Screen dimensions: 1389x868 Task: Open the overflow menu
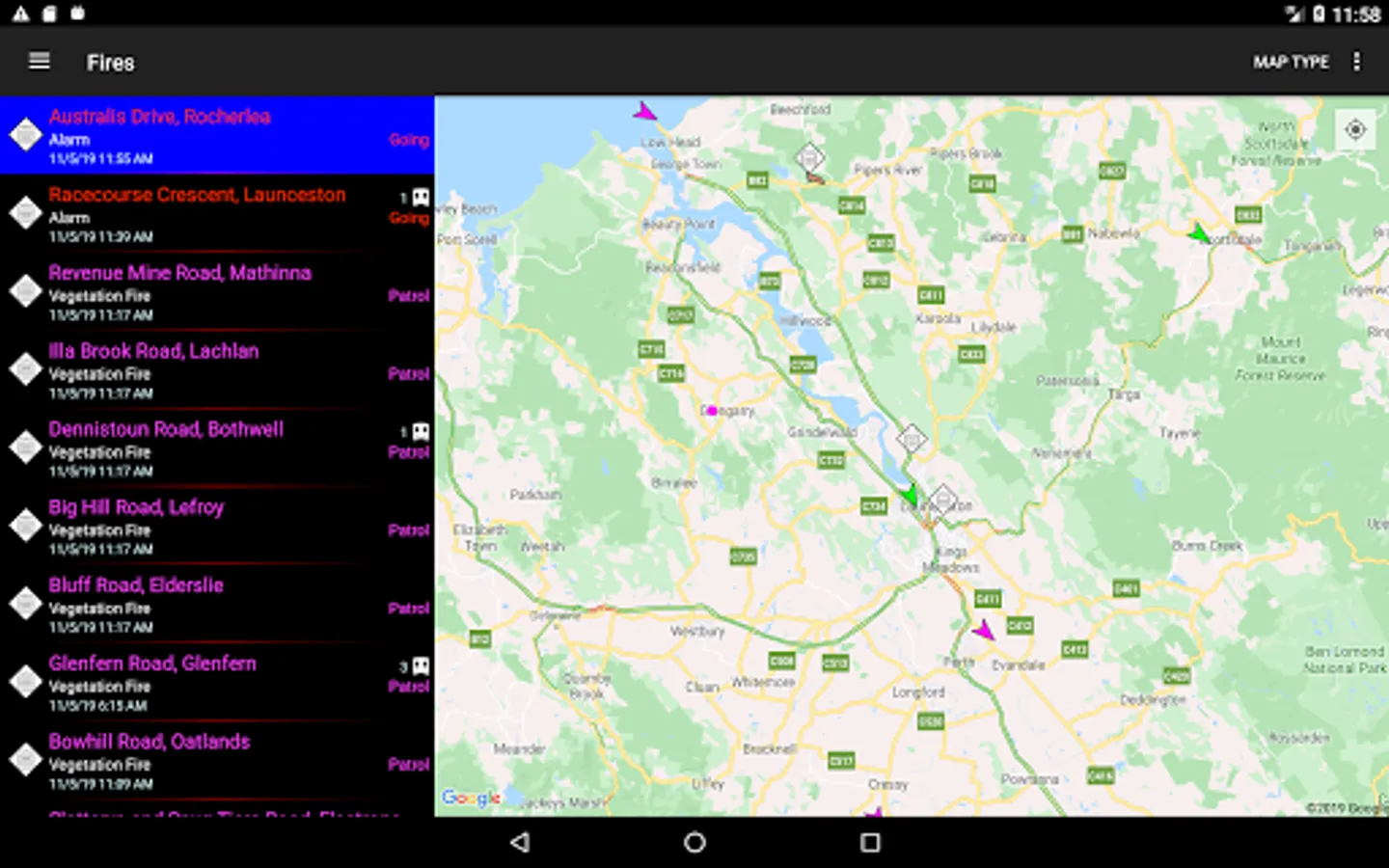coord(1357,62)
